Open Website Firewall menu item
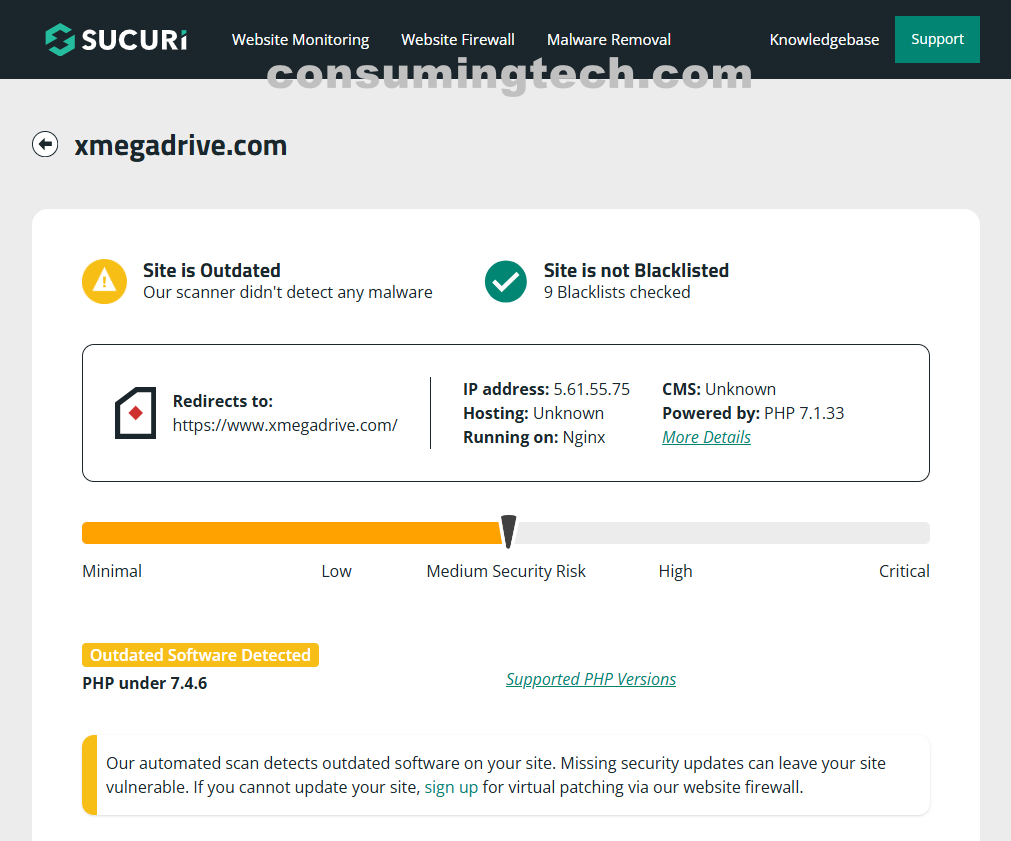 tap(458, 40)
